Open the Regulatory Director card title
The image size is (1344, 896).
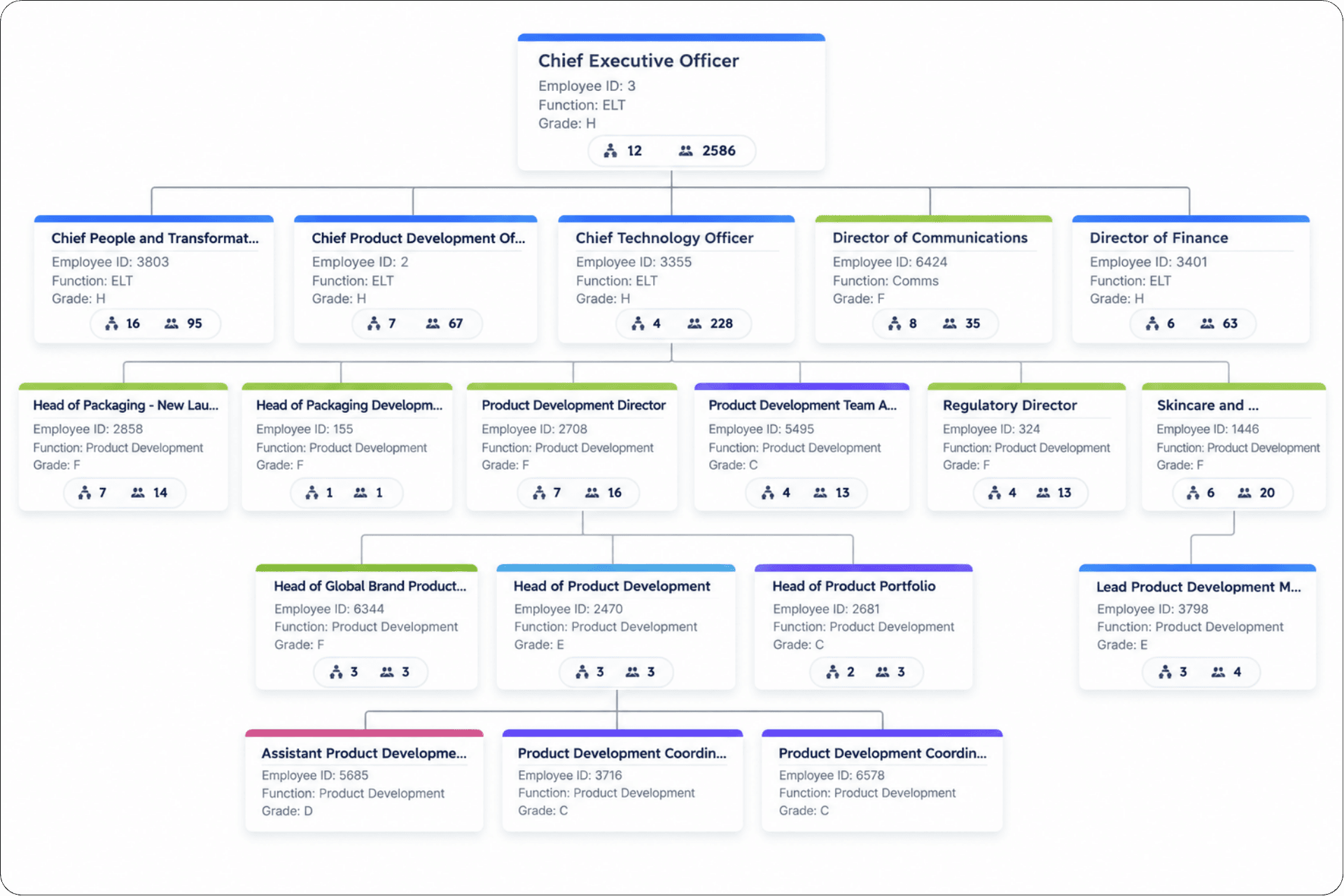coord(1009,405)
